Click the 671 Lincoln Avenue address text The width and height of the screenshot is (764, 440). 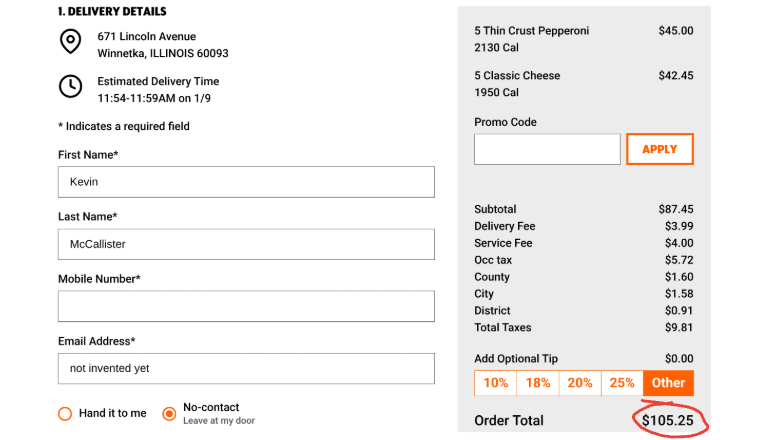(146, 37)
